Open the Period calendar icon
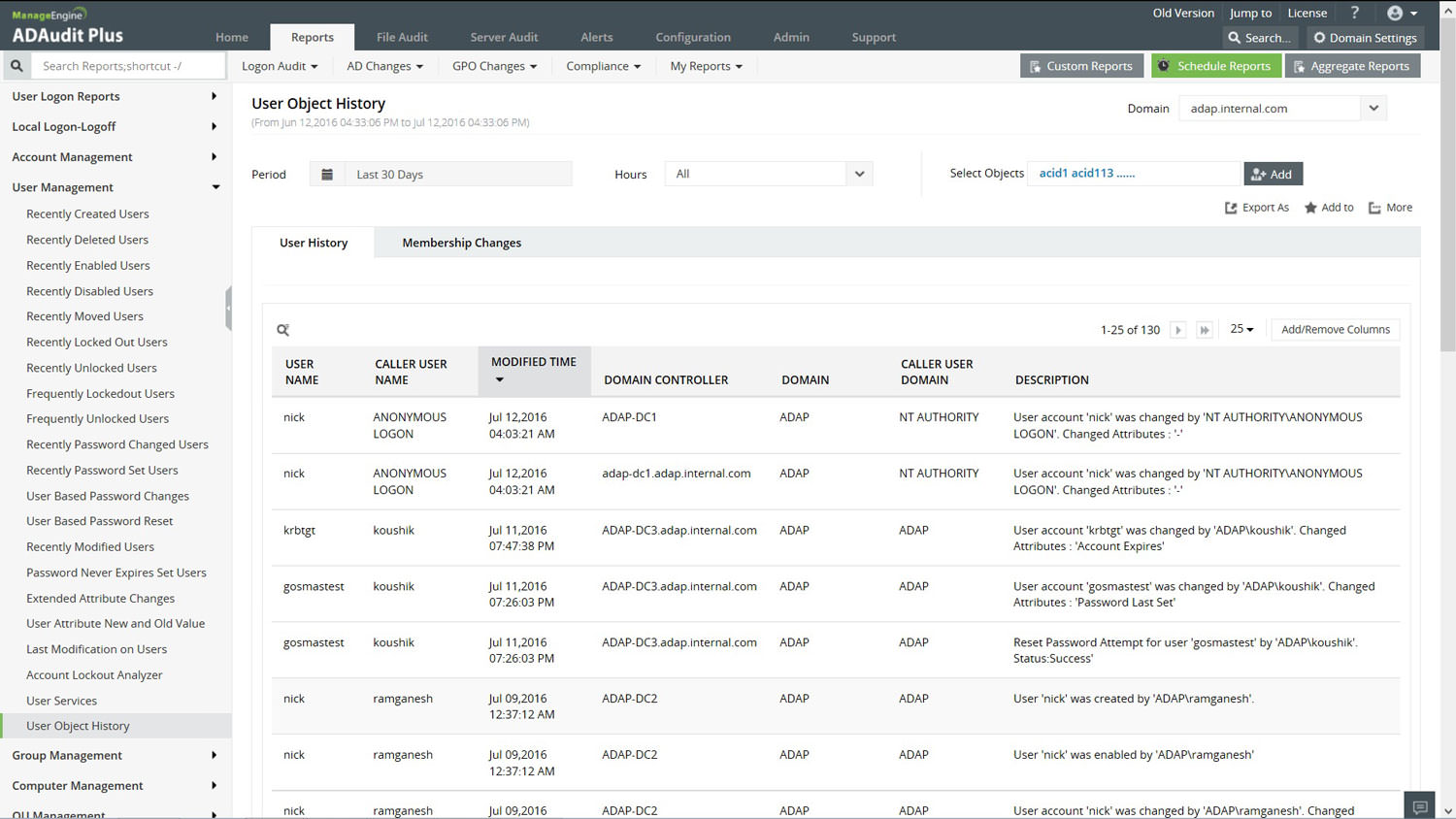Image resolution: width=1456 pixels, height=819 pixels. point(327,175)
